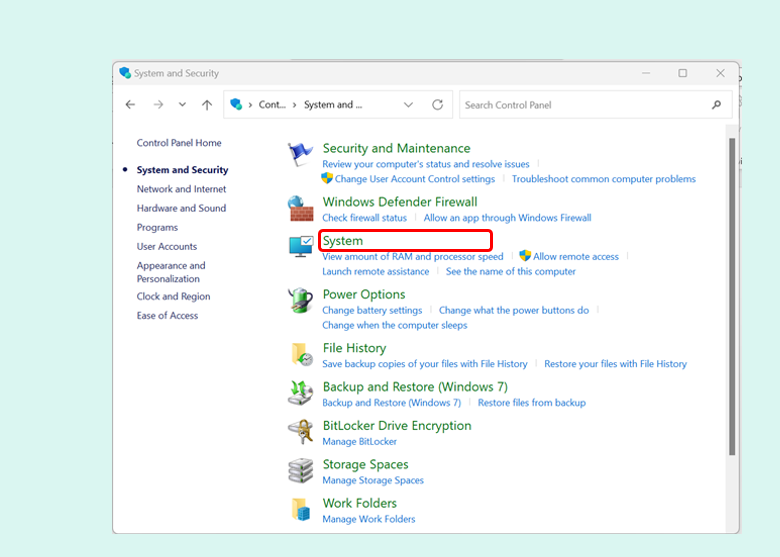Go up one level with up arrow

pos(207,104)
